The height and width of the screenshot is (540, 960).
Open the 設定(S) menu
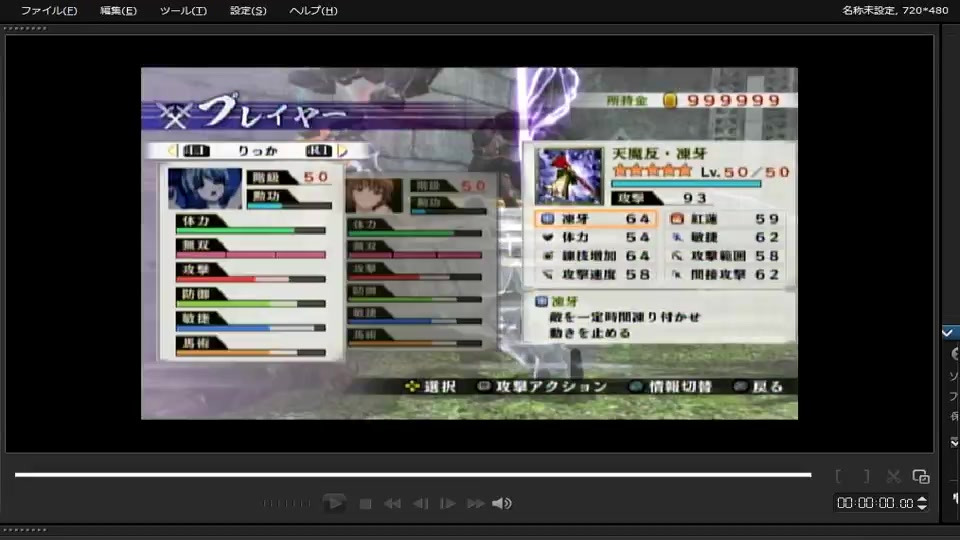pyautogui.click(x=248, y=10)
